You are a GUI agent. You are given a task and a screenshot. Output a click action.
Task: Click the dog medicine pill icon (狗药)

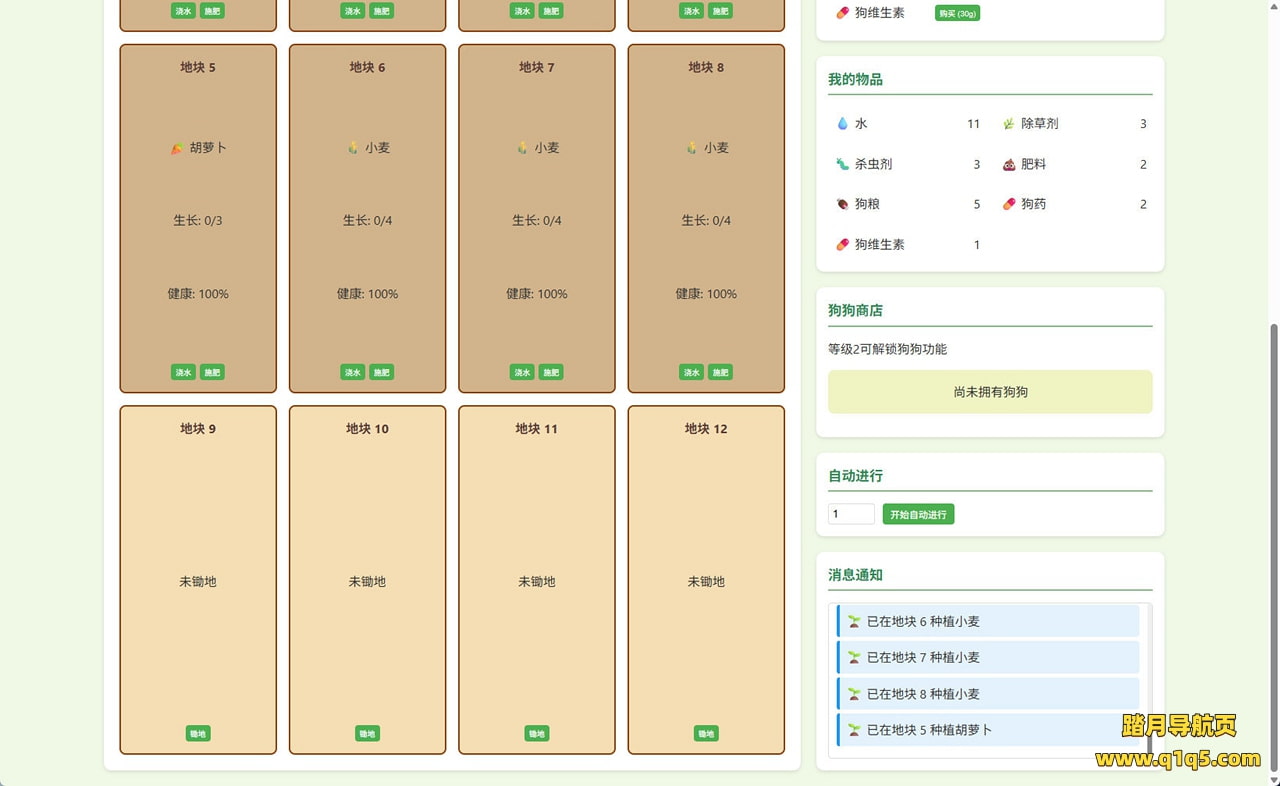point(1008,204)
